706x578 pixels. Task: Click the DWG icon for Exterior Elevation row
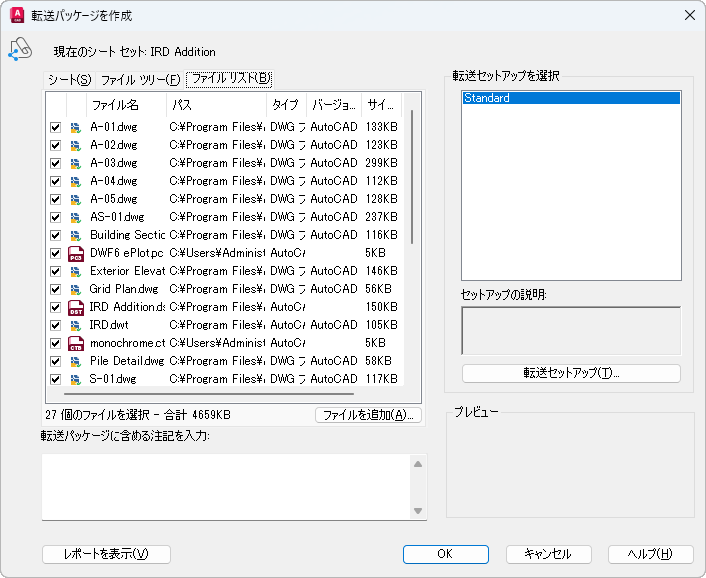point(76,271)
